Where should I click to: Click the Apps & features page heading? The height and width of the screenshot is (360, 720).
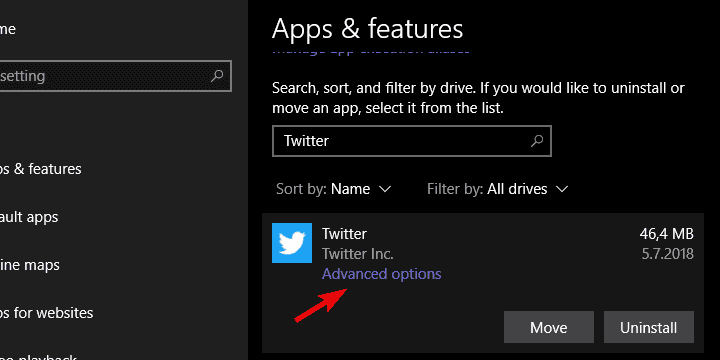click(367, 28)
